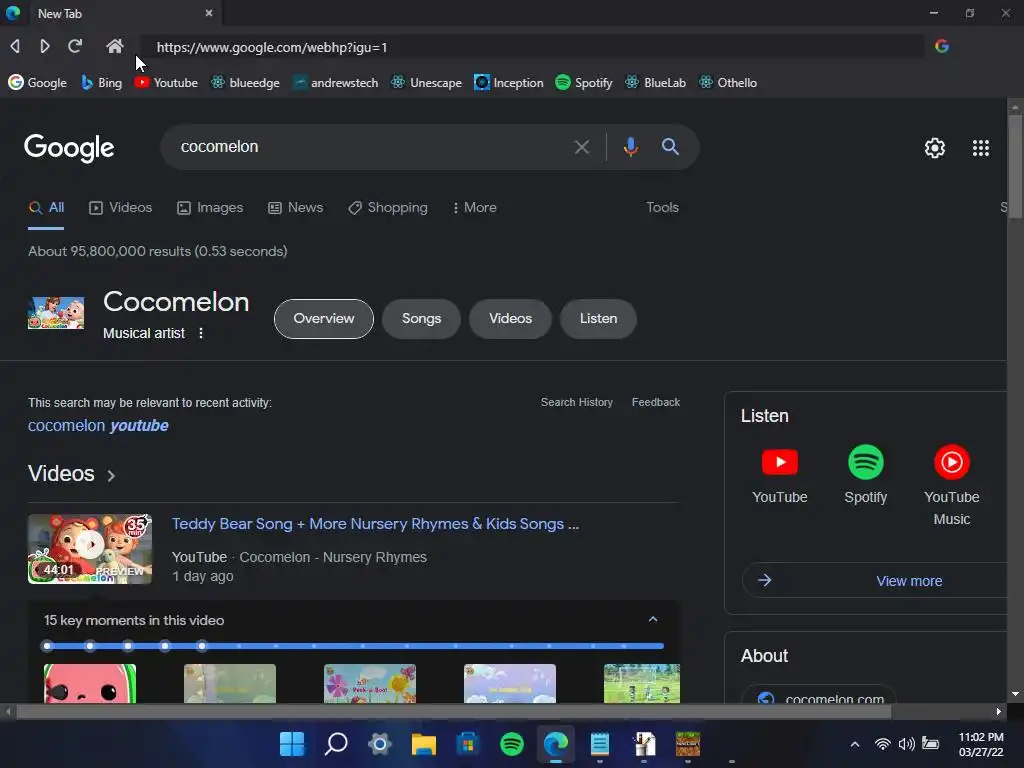Open taskbar Search
This screenshot has width=1024, height=768.
coord(336,744)
